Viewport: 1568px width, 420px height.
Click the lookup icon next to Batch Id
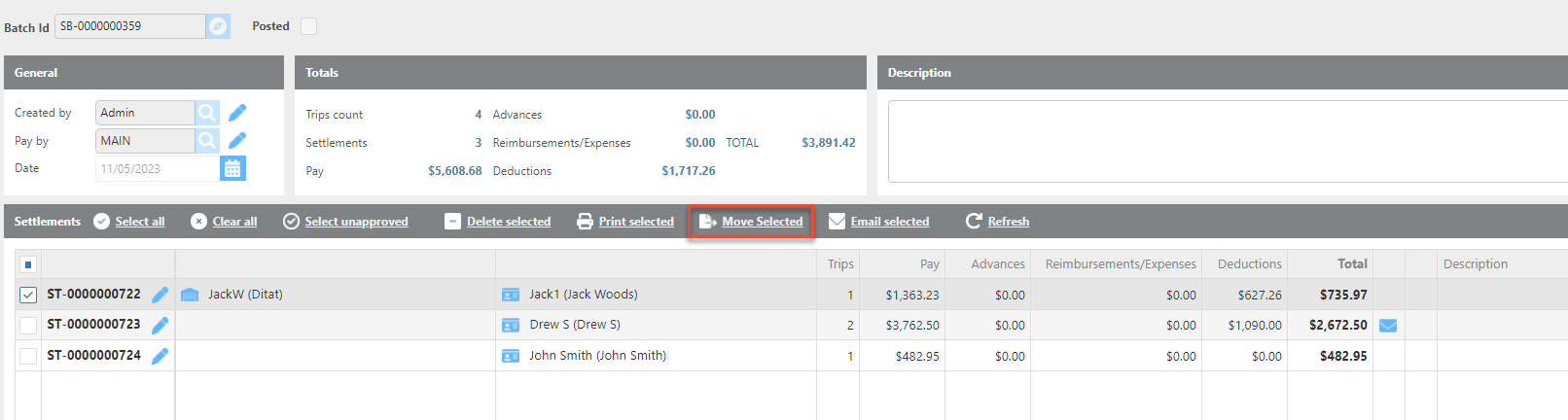(x=219, y=26)
